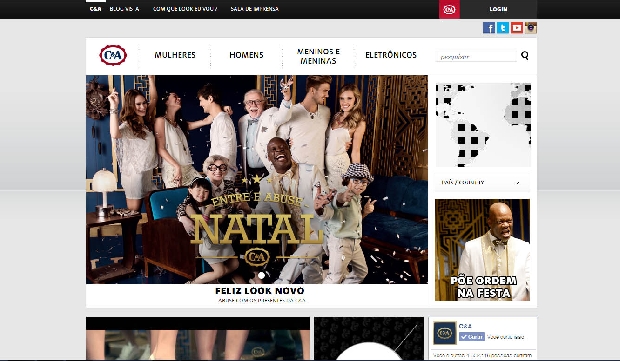Open the Põe Ordem na Festa banner
Image resolution: width=620 pixels, height=361 pixels.
click(482, 250)
